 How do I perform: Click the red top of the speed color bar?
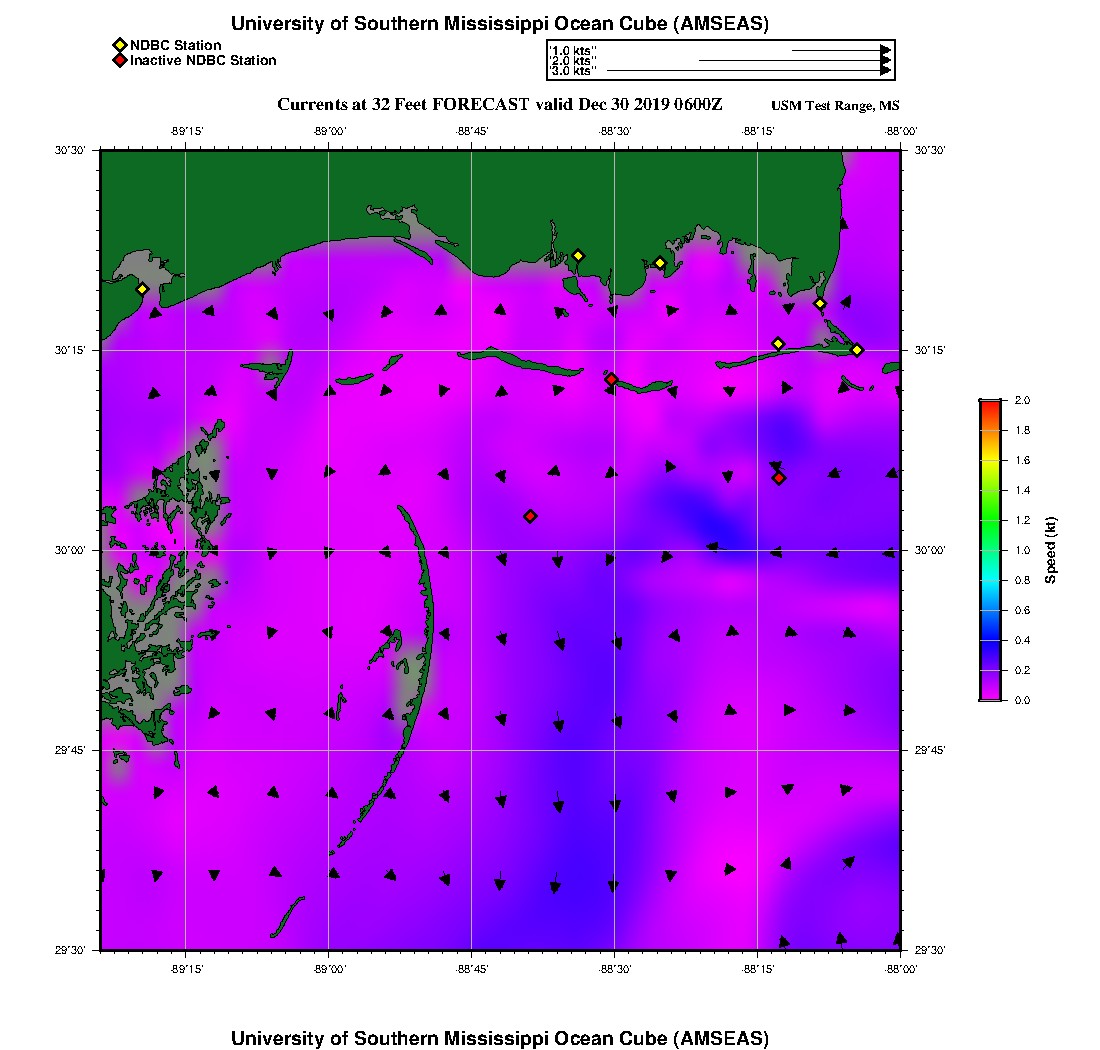pyautogui.click(x=990, y=405)
